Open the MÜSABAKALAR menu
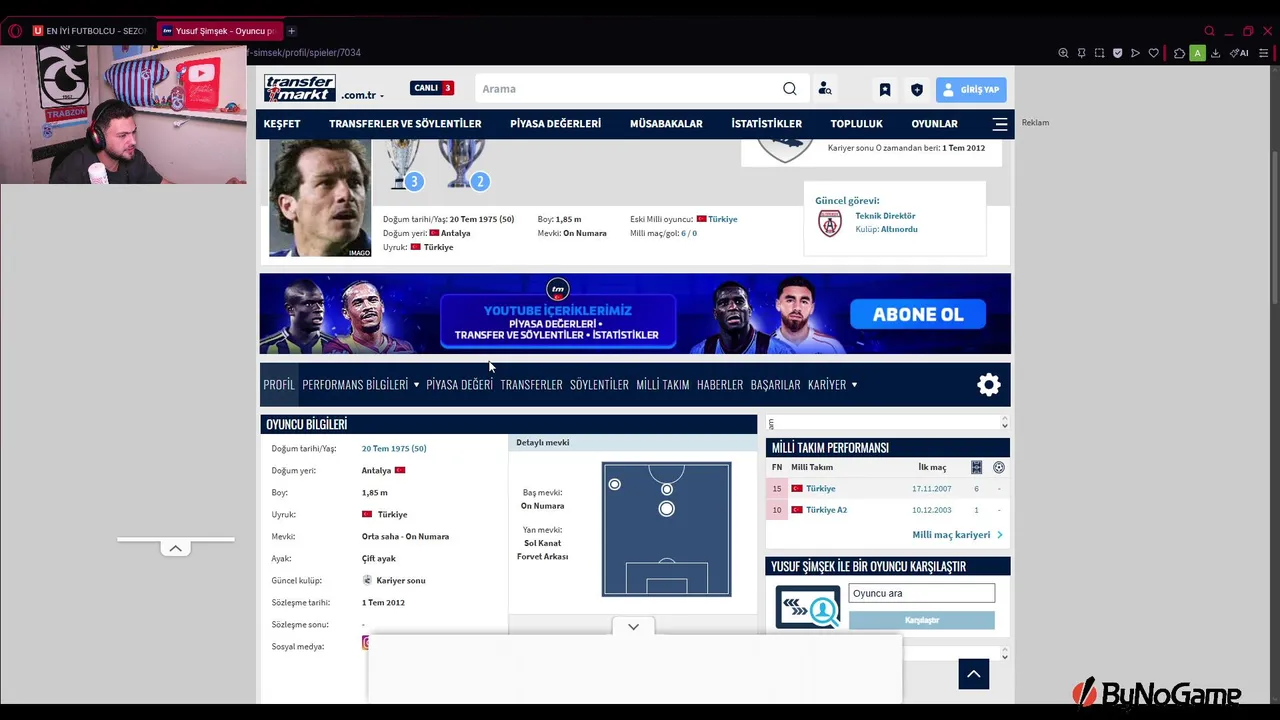The image size is (1280, 720). click(x=666, y=124)
